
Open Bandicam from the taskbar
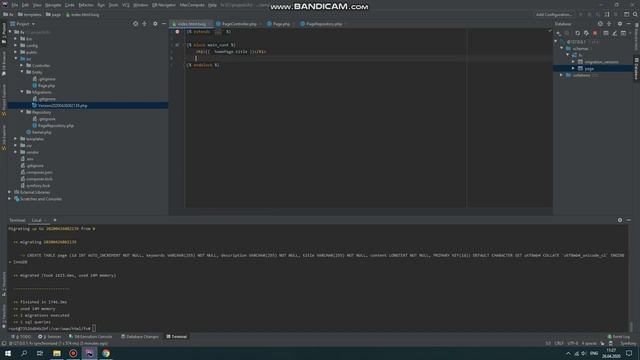tap(73, 353)
